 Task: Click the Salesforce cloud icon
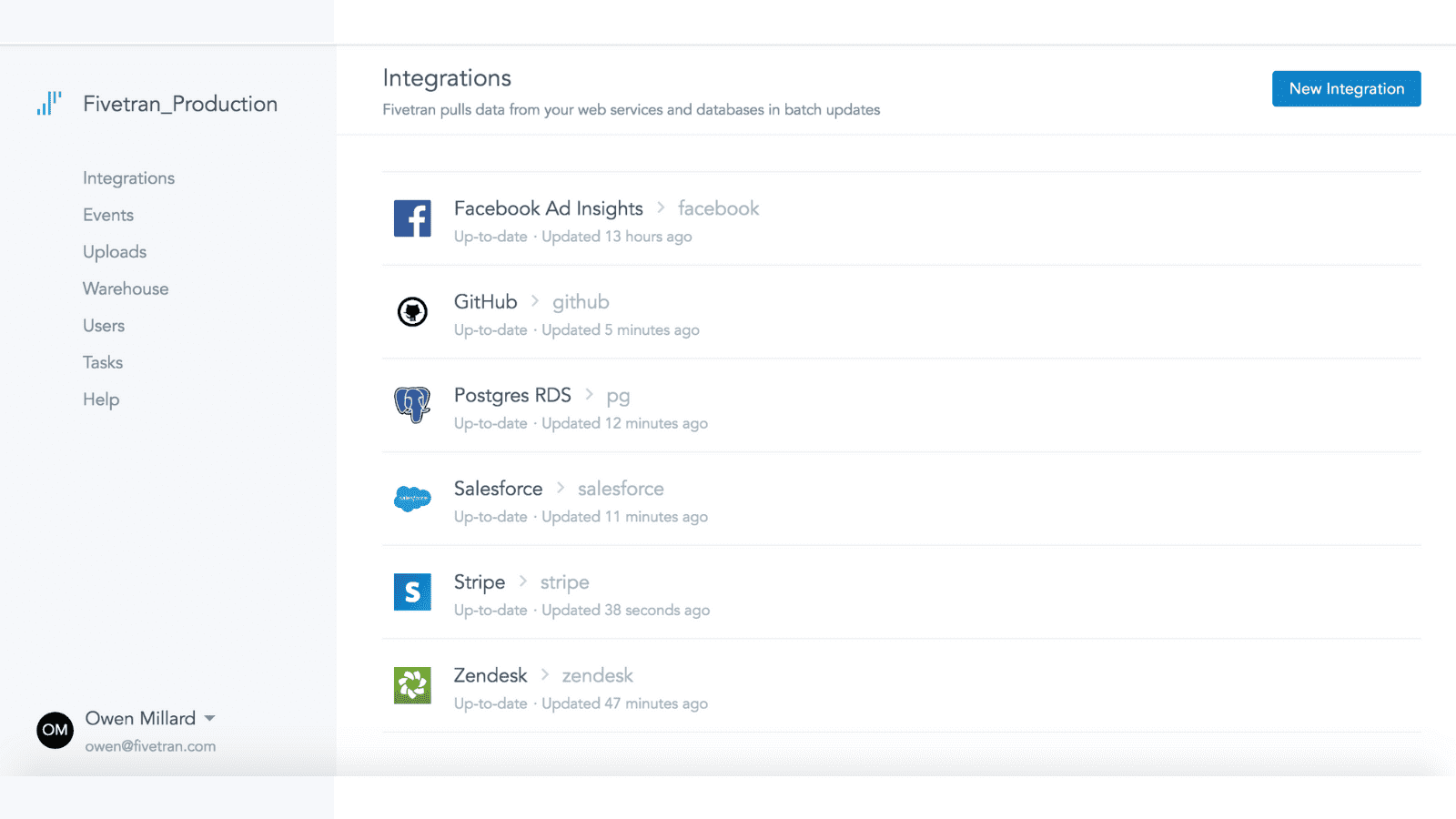(412, 499)
